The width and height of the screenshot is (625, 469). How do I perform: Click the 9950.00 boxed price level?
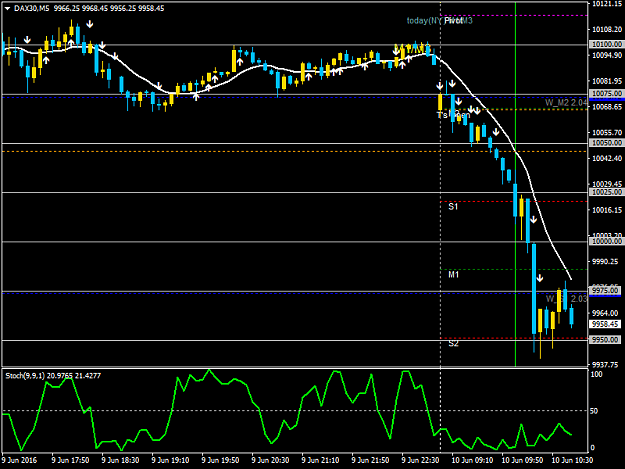[x=605, y=339]
